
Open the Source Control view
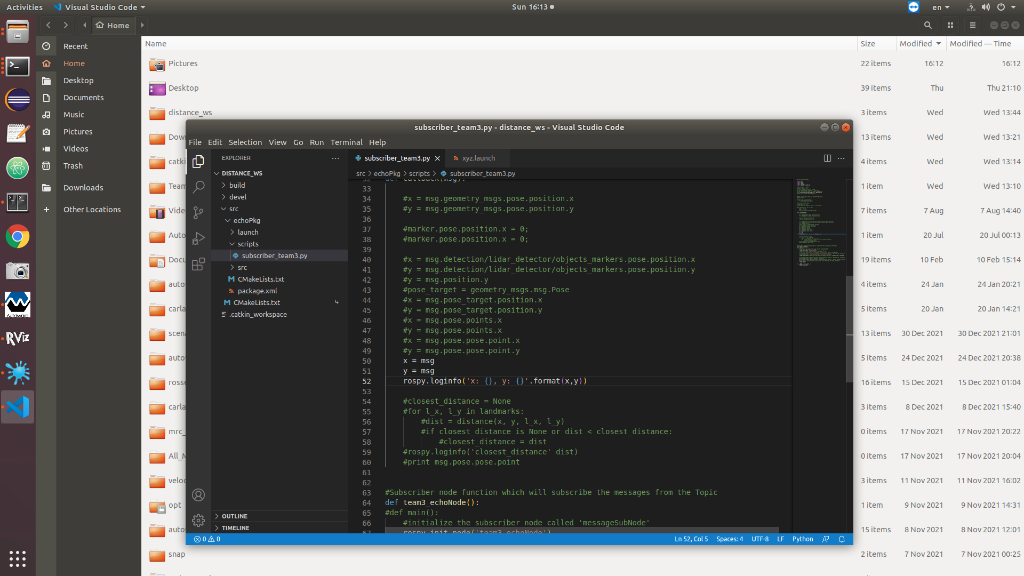[199, 212]
